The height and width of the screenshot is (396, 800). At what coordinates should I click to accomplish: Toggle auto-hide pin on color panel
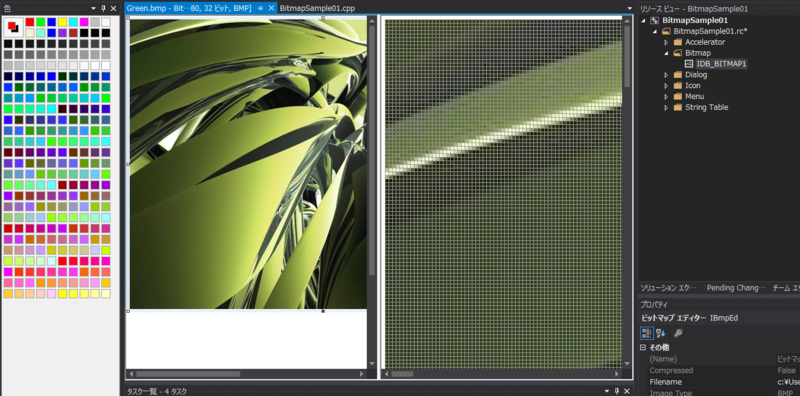[x=104, y=8]
